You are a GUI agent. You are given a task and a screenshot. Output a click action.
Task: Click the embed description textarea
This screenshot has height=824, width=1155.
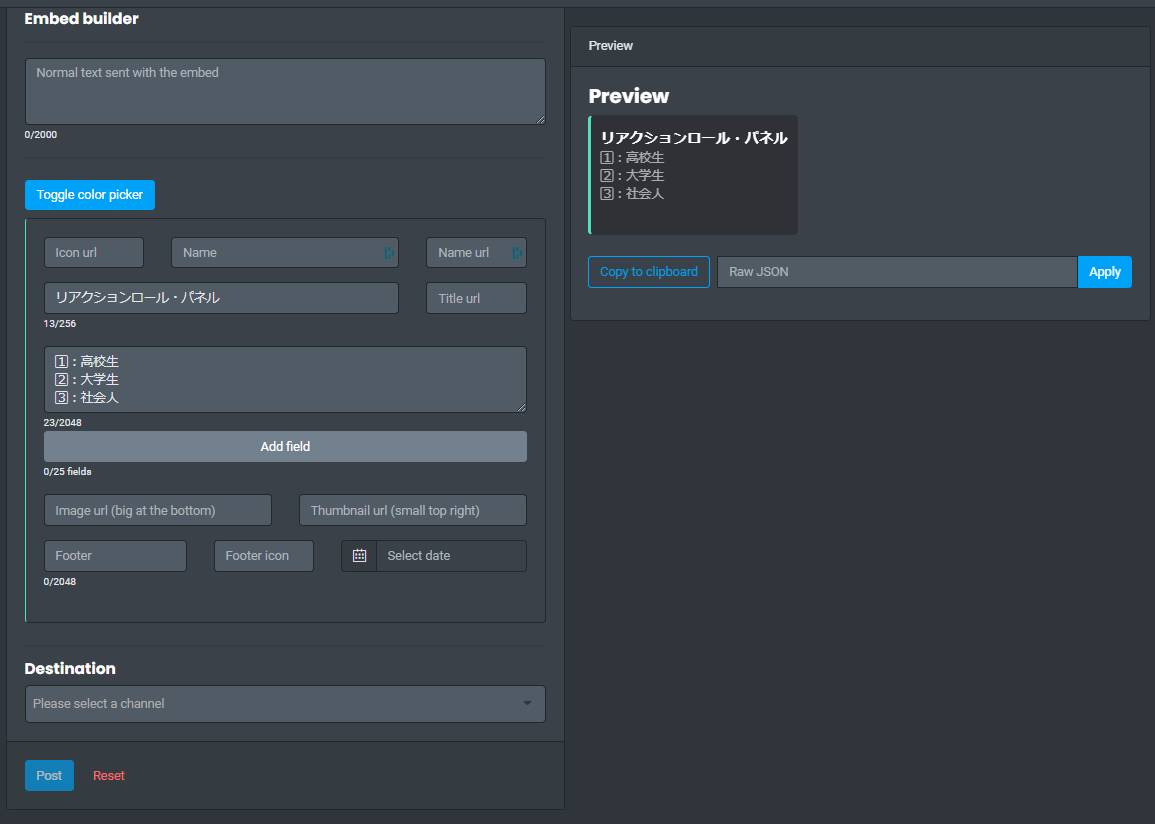(285, 379)
